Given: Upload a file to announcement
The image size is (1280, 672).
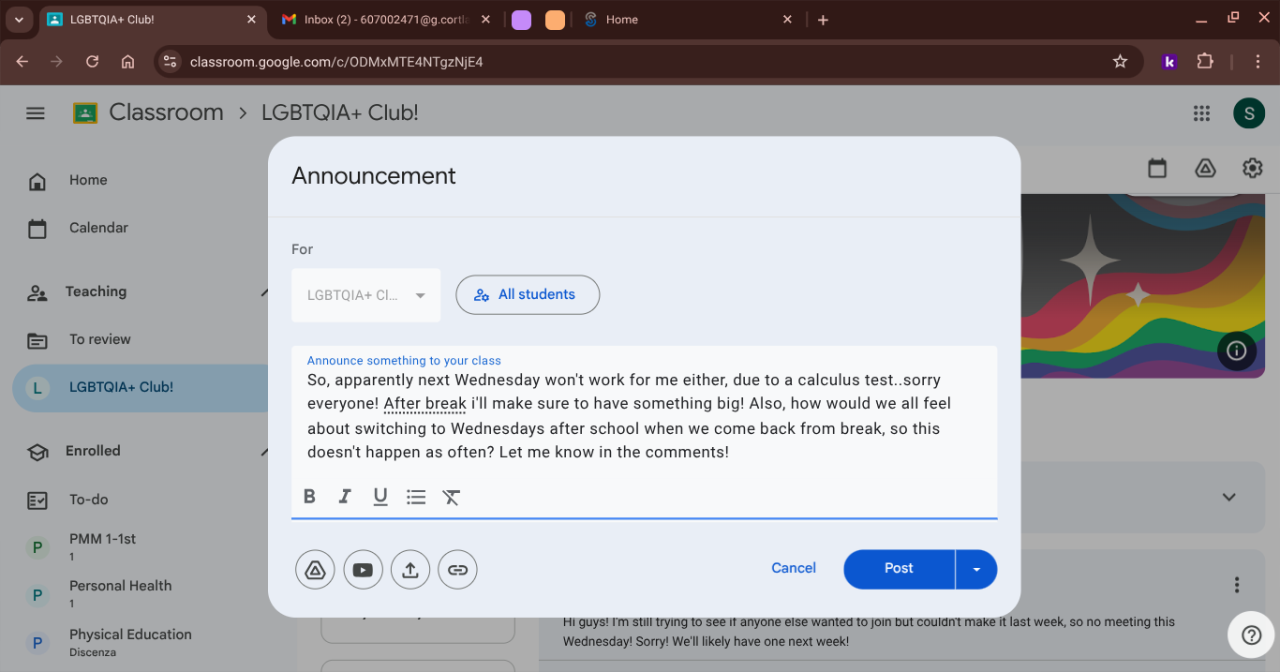Looking at the screenshot, I should [410, 570].
